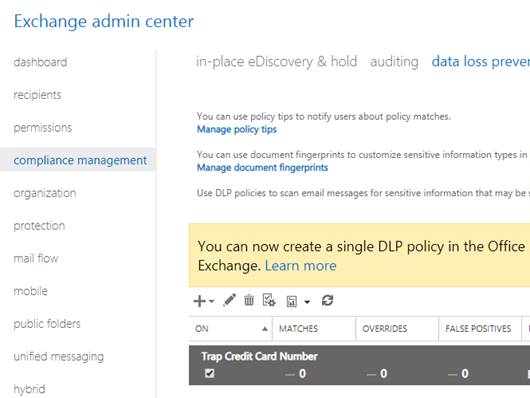The image size is (530, 398).
Task: Select the Trap Credit Card Number policy row
Action: 359,365
